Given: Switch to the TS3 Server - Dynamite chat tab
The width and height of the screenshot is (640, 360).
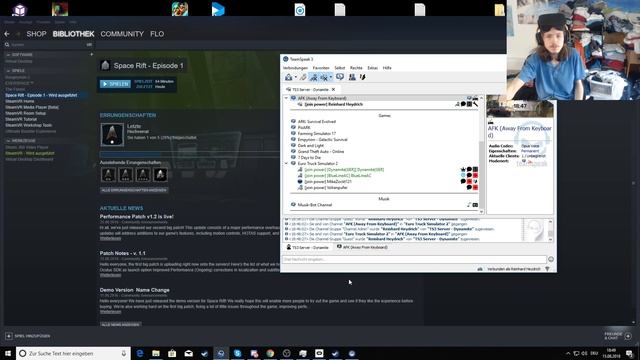Looking at the screenshot, I should (x=307, y=247).
